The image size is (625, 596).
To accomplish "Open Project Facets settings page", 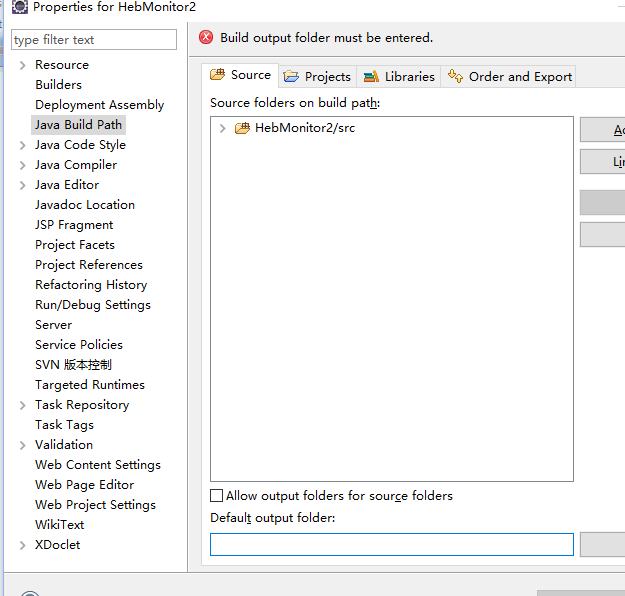I will pyautogui.click(x=75, y=245).
